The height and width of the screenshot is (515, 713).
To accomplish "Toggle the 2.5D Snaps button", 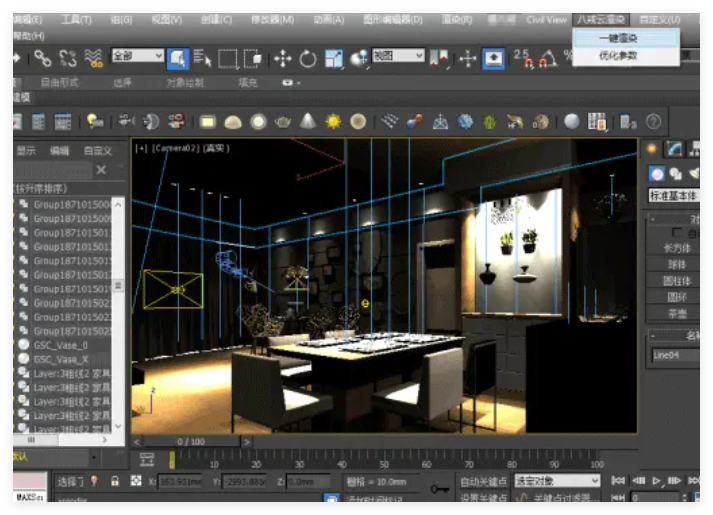I will coord(523,58).
